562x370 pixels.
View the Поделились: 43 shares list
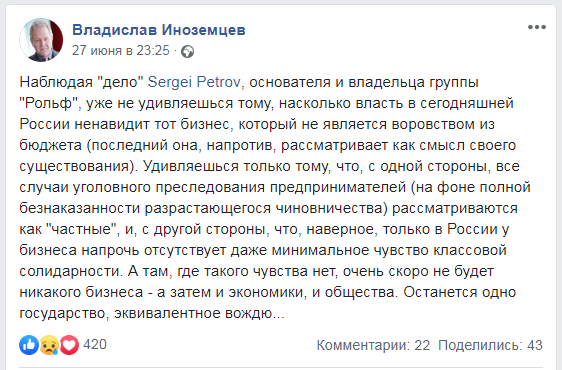pos(490,345)
